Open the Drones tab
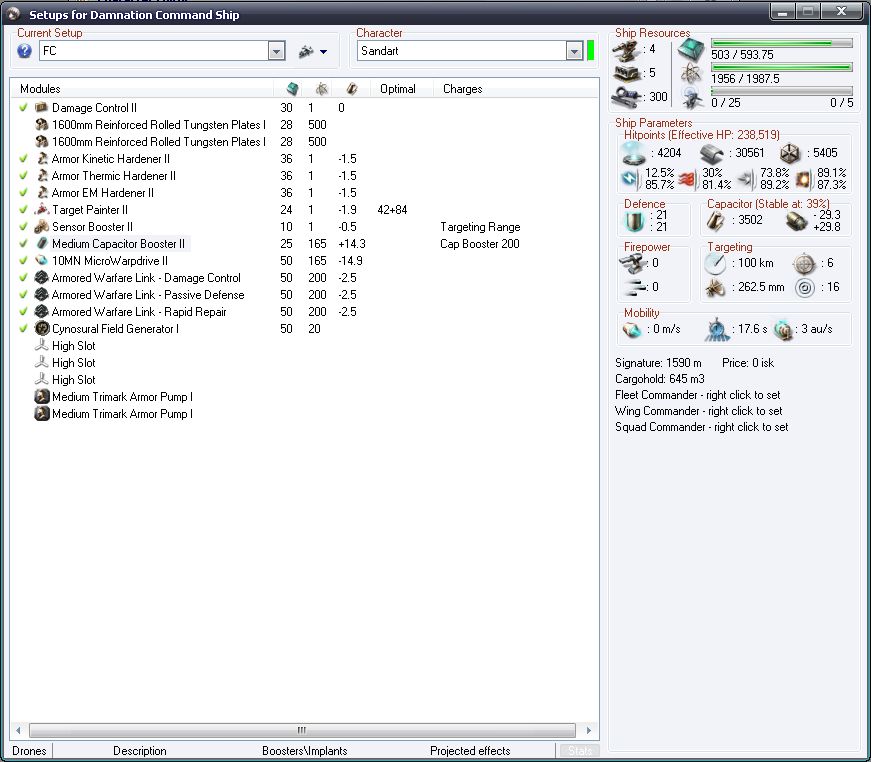The width and height of the screenshot is (871, 762). click(x=29, y=751)
